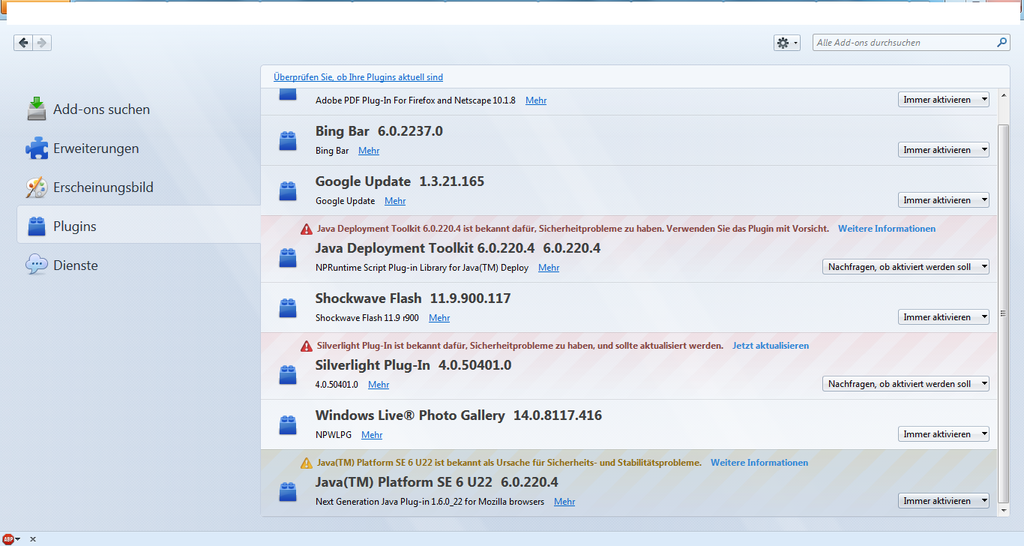
Task: Click the Adobe PDF Plug-In description text
Action: click(415, 100)
